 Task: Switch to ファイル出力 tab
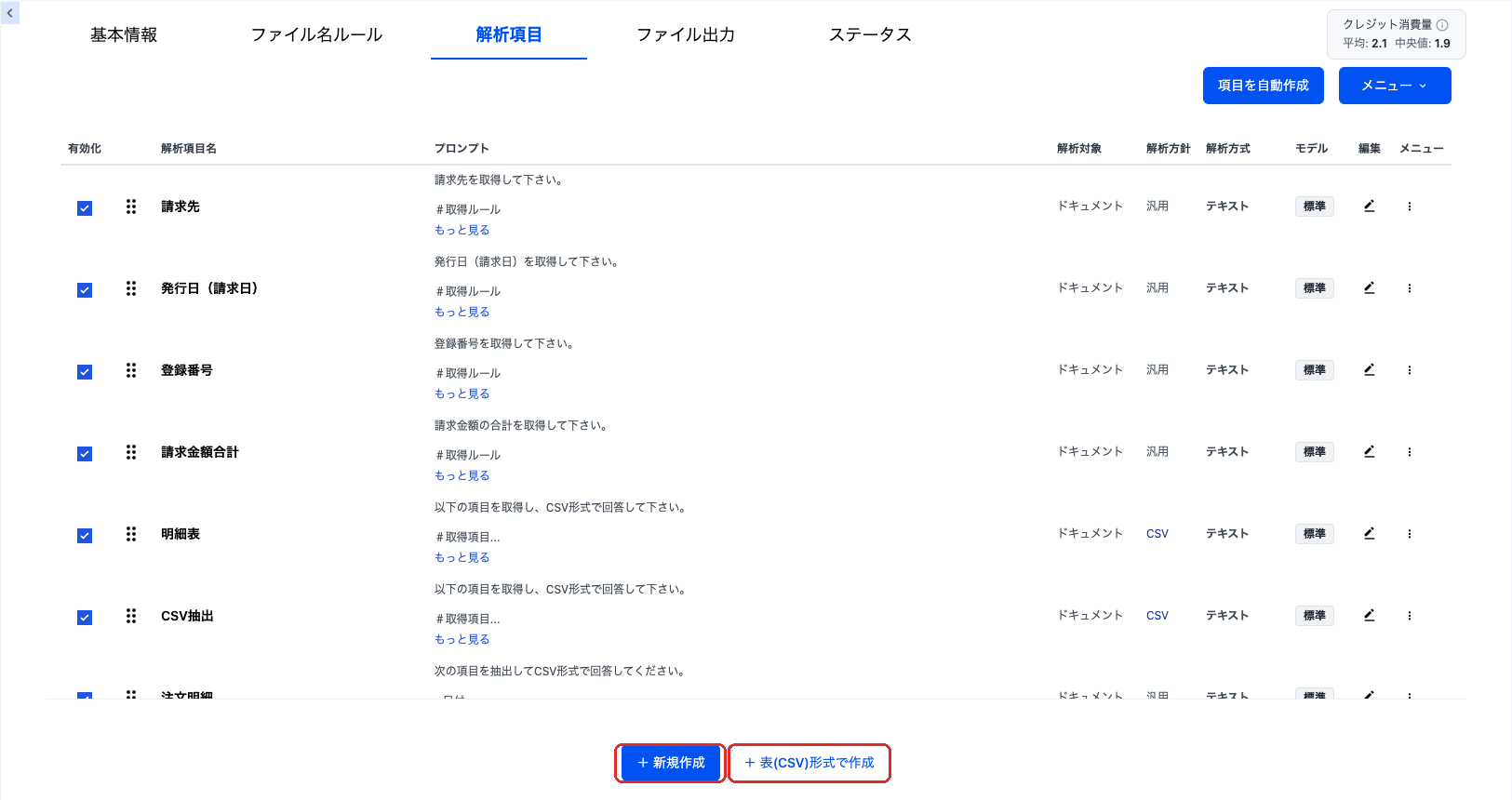[686, 34]
